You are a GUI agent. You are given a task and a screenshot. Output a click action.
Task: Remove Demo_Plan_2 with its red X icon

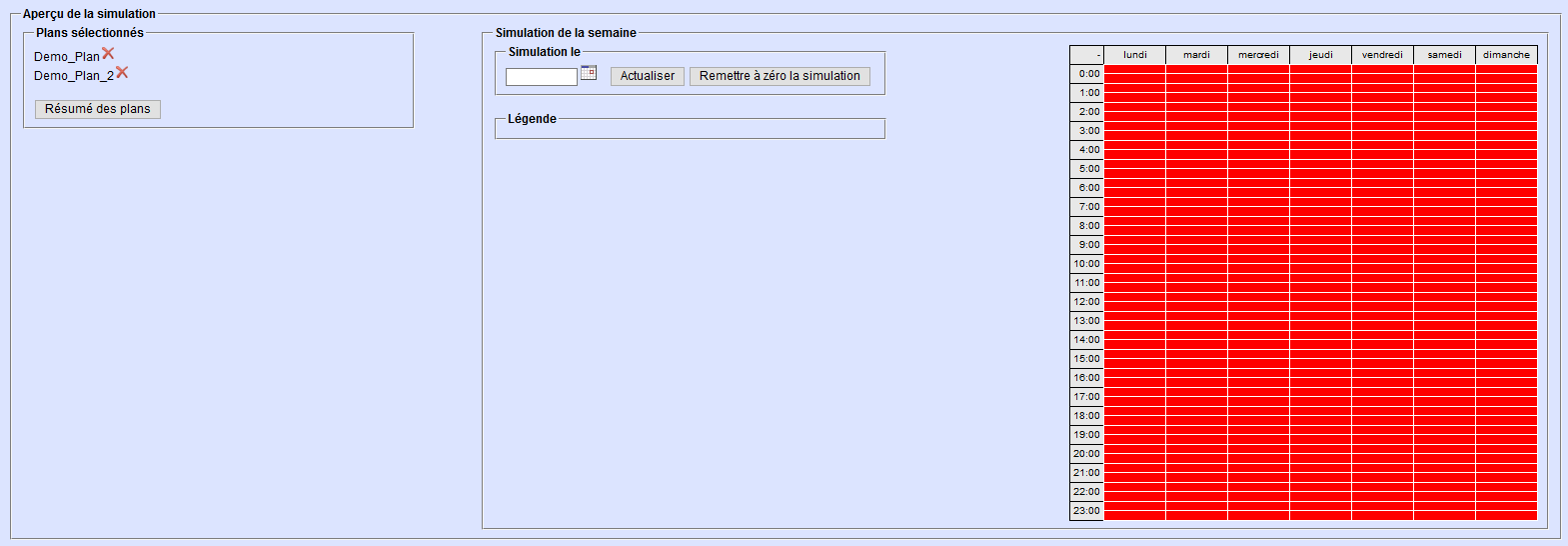coord(122,72)
